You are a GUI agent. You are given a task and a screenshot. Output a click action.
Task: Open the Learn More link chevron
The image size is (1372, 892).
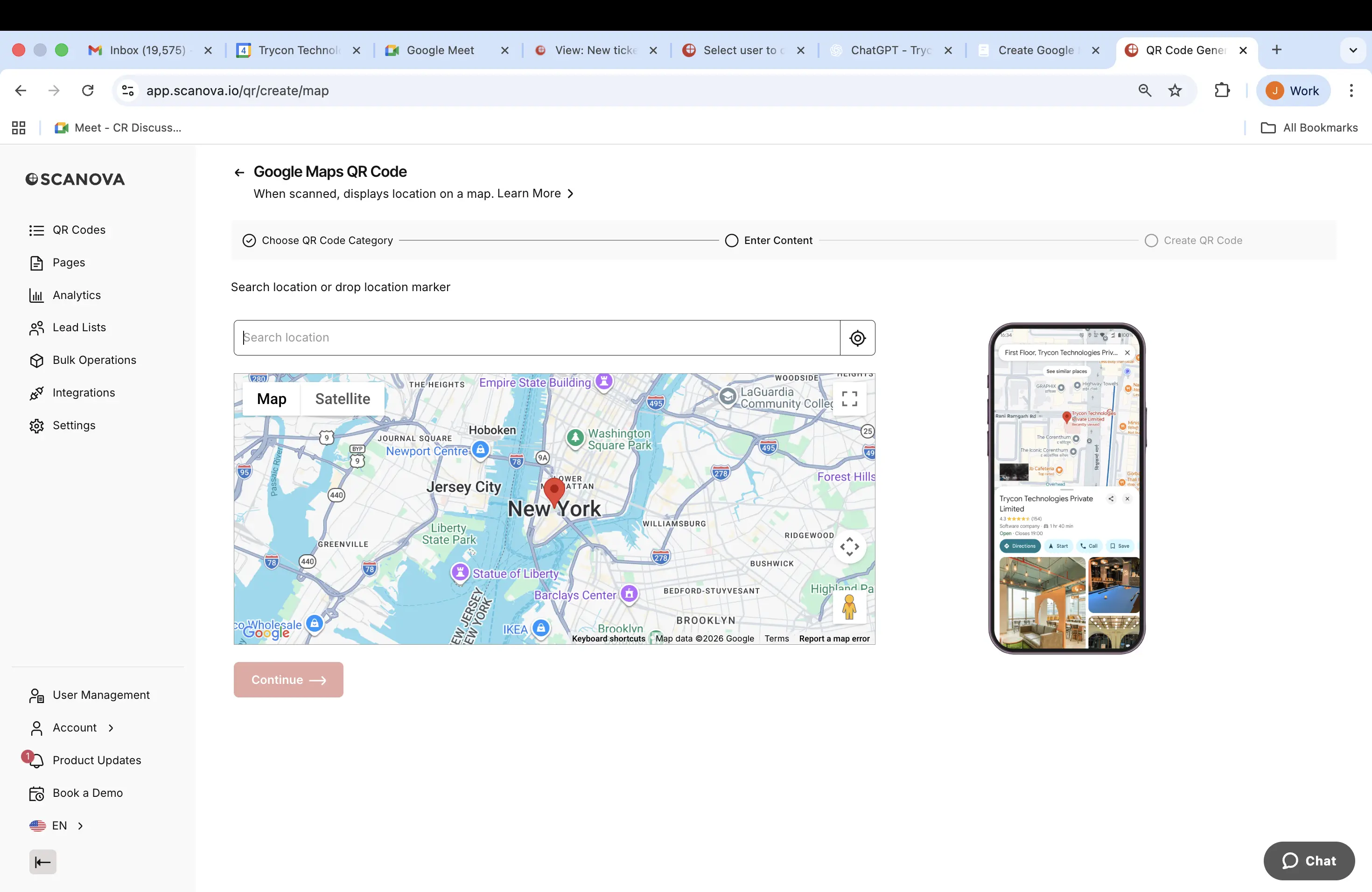570,194
